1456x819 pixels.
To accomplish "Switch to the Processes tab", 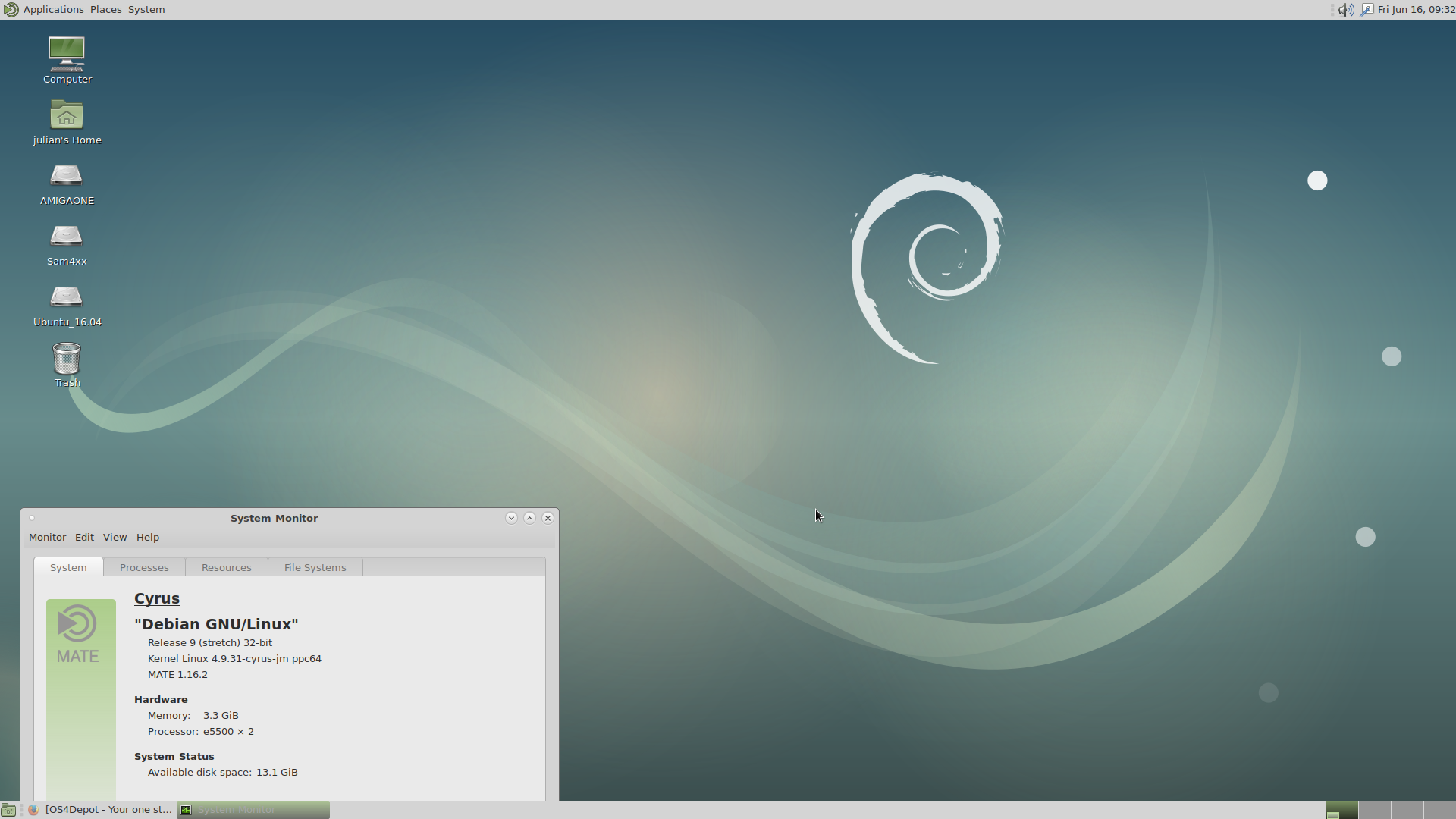I will point(144,567).
